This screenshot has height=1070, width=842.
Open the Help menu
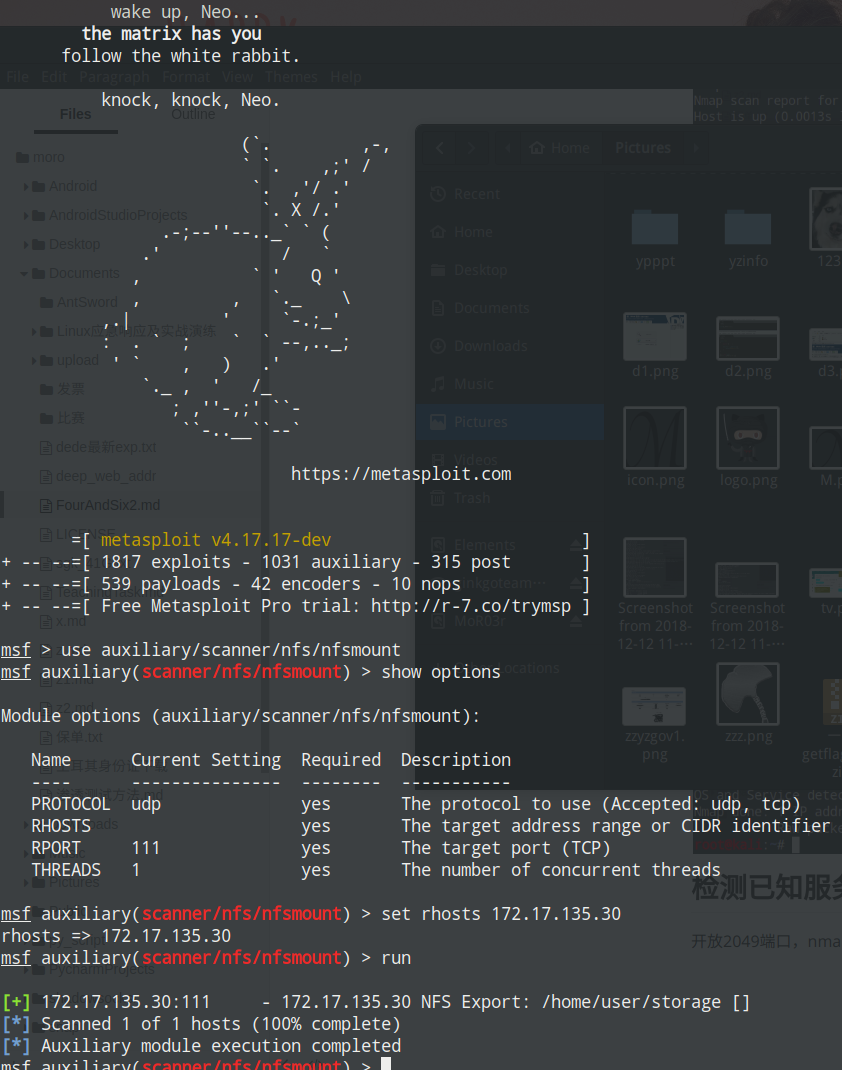tap(346, 77)
